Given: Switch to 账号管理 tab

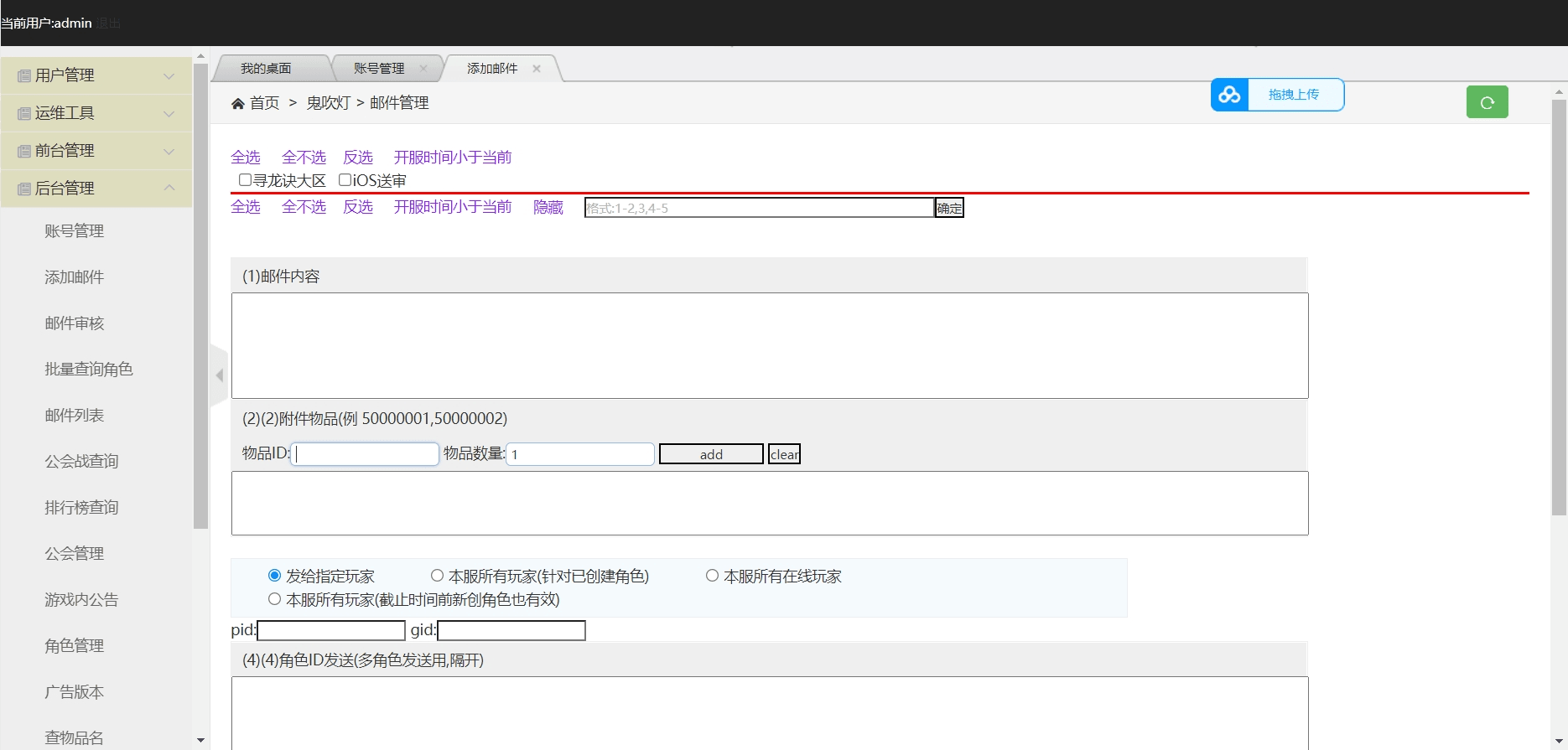Looking at the screenshot, I should pyautogui.click(x=379, y=69).
